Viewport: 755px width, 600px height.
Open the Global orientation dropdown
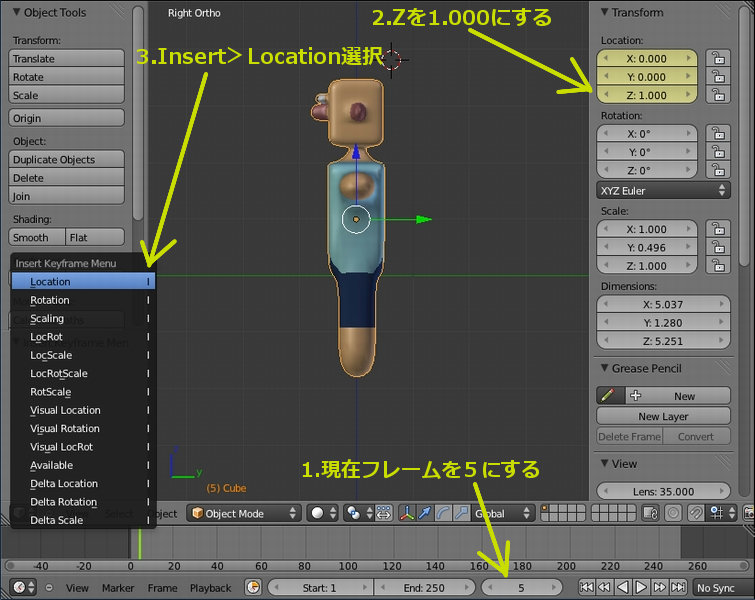503,513
